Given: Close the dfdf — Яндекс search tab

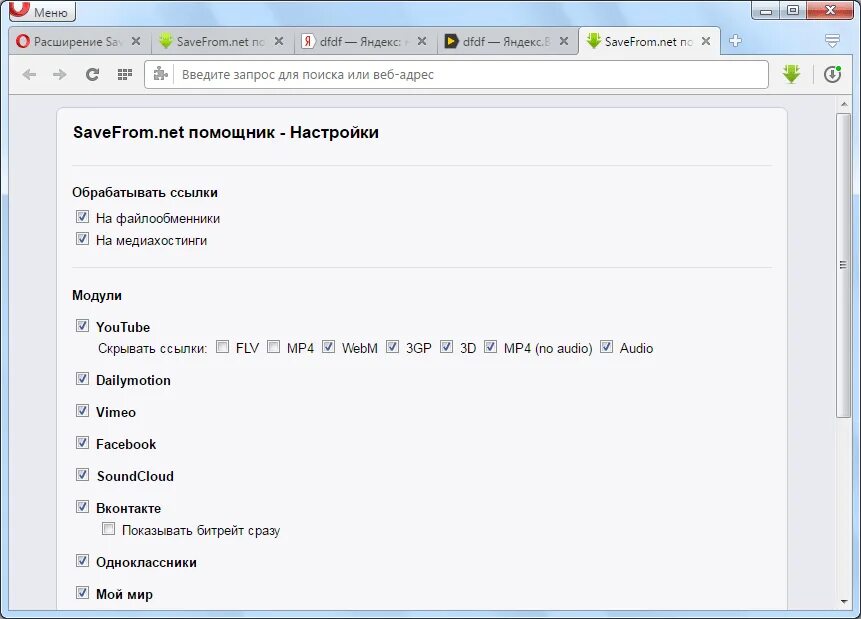Looking at the screenshot, I should (x=422, y=41).
